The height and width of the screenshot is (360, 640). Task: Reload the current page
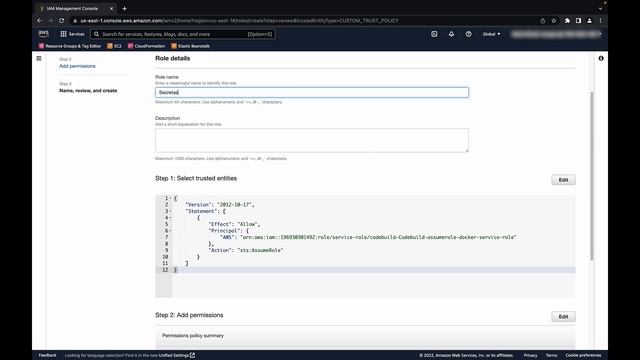coord(62,20)
